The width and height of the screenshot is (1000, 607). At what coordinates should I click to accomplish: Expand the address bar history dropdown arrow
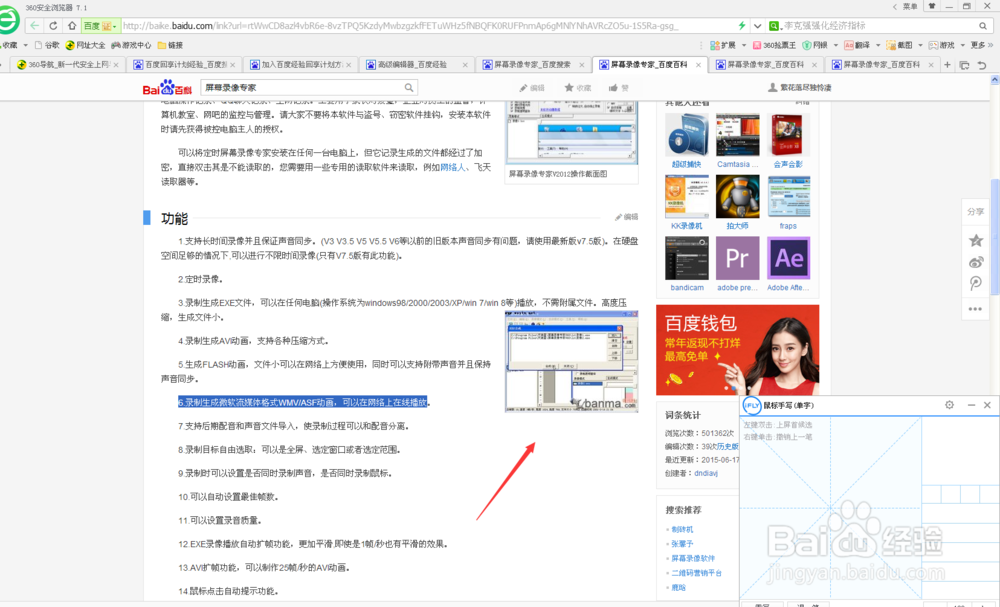[757, 26]
